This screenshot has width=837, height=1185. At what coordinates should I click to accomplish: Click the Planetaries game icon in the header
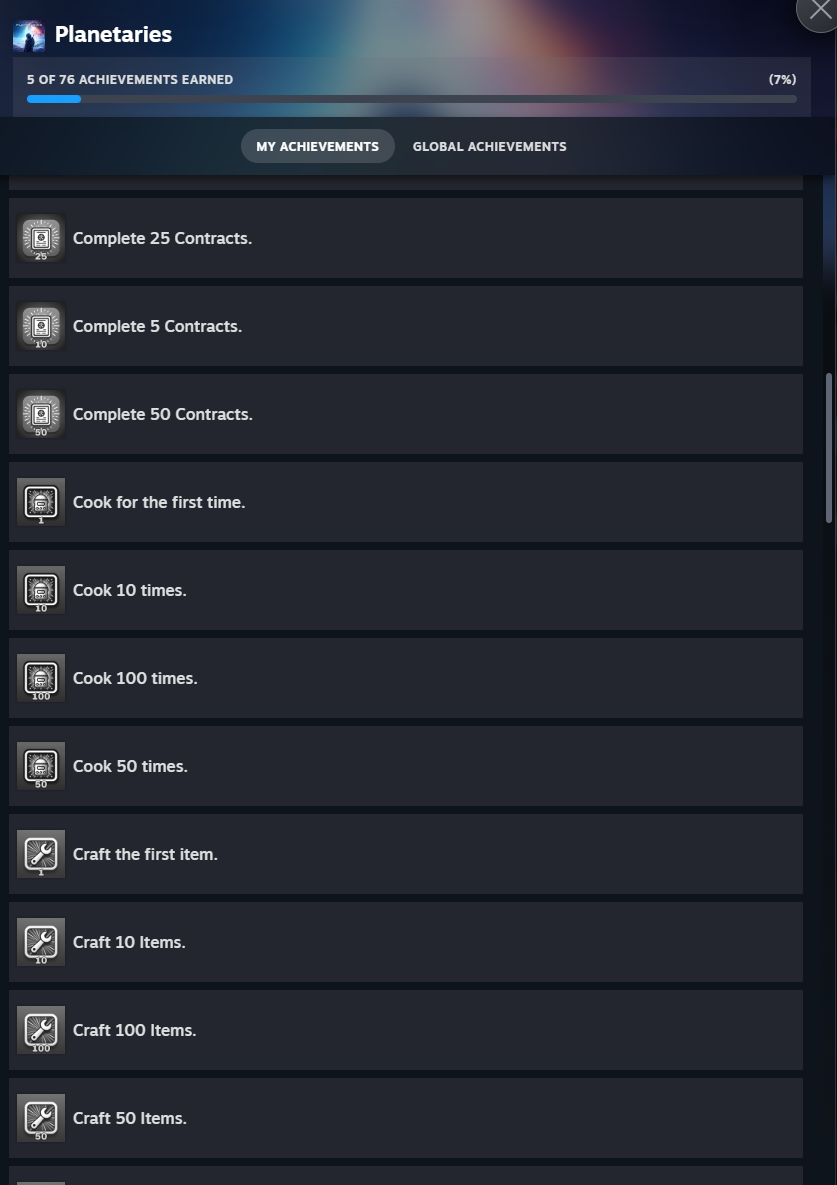click(x=28, y=33)
